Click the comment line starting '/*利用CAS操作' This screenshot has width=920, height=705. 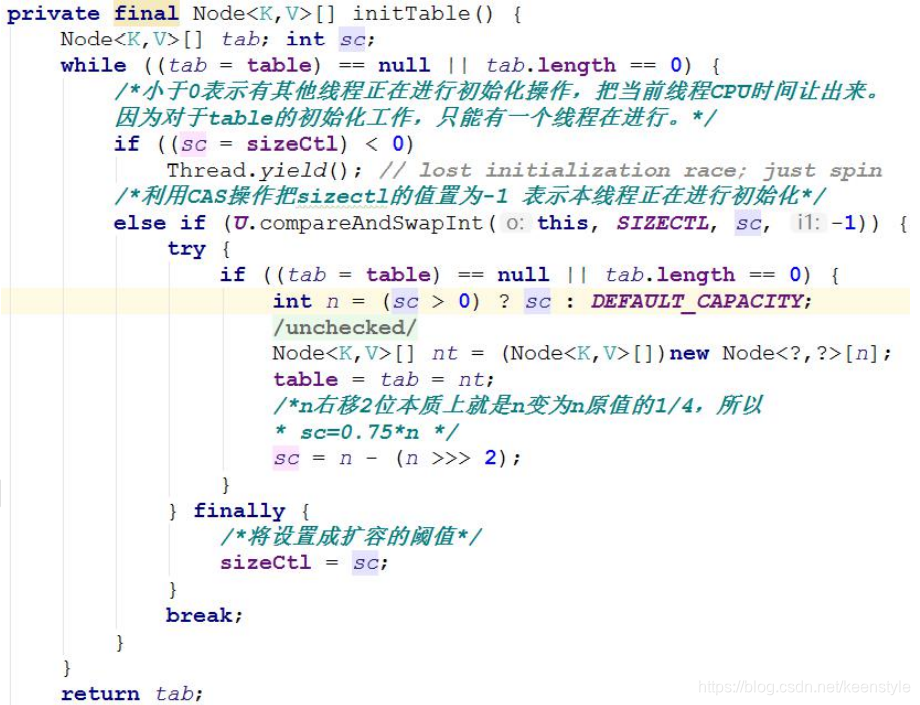pyautogui.click(x=469, y=196)
